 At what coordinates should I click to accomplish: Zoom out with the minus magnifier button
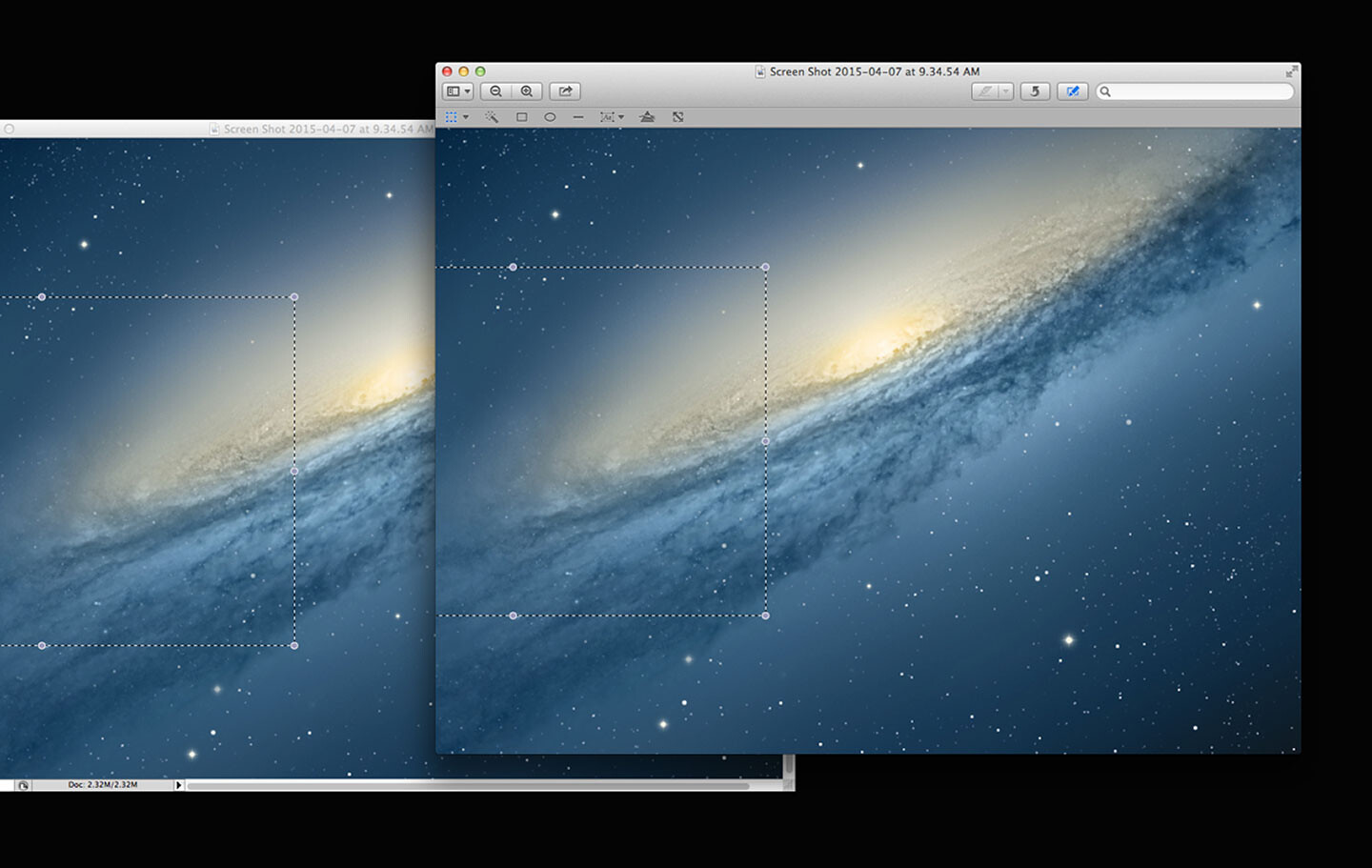click(495, 91)
